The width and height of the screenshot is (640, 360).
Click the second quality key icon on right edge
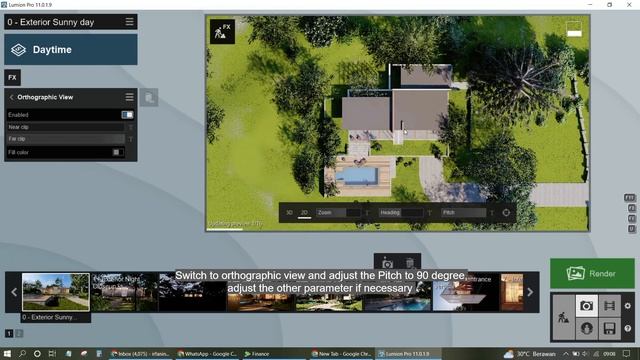coord(631,208)
